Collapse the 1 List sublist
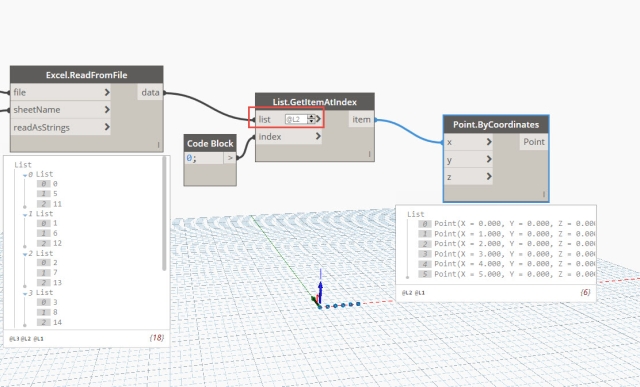Viewport: 640px width, 387px height. 25,215
